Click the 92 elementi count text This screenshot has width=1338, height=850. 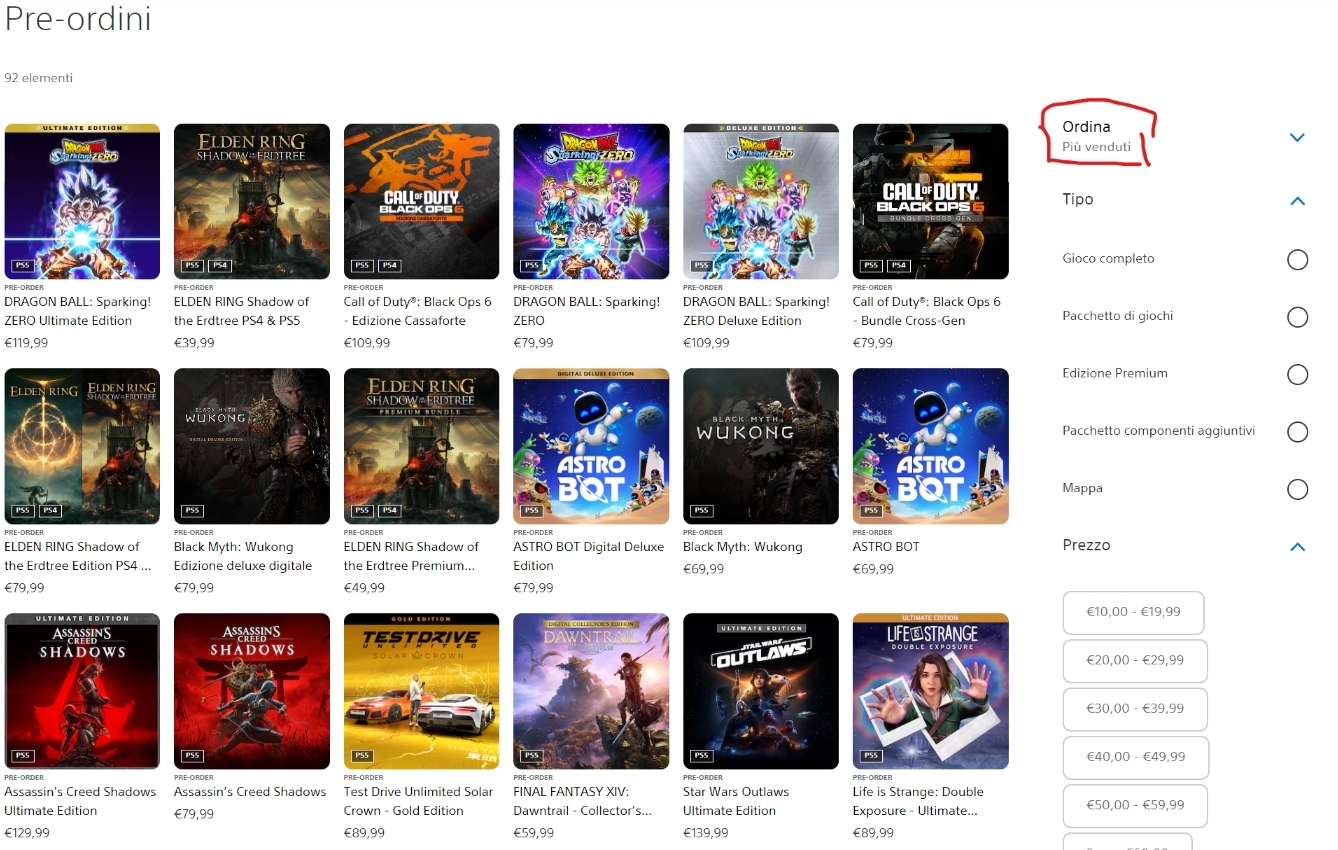tap(38, 78)
